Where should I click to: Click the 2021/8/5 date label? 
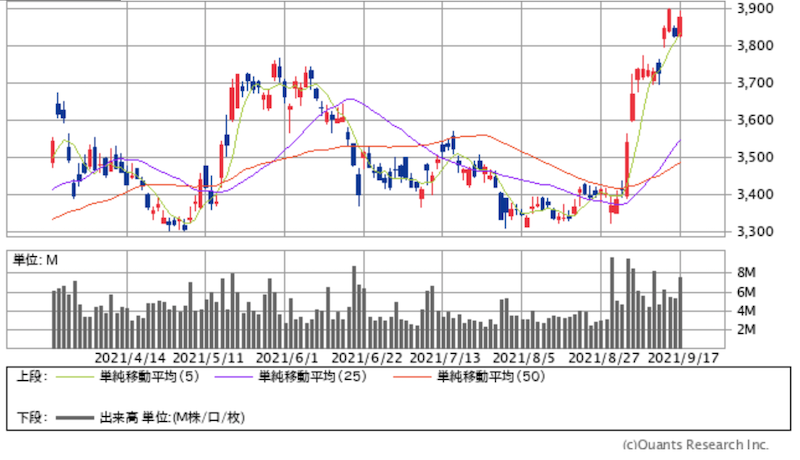click(x=523, y=358)
